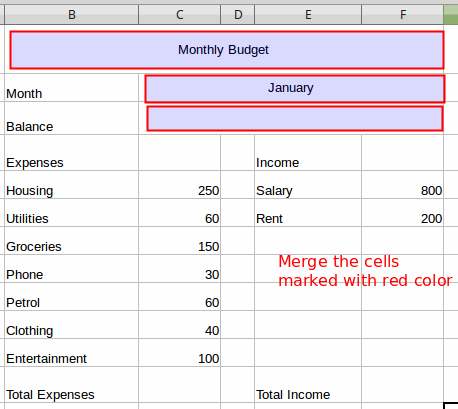Select column E header
Image resolution: width=458 pixels, height=409 pixels.
308,15
